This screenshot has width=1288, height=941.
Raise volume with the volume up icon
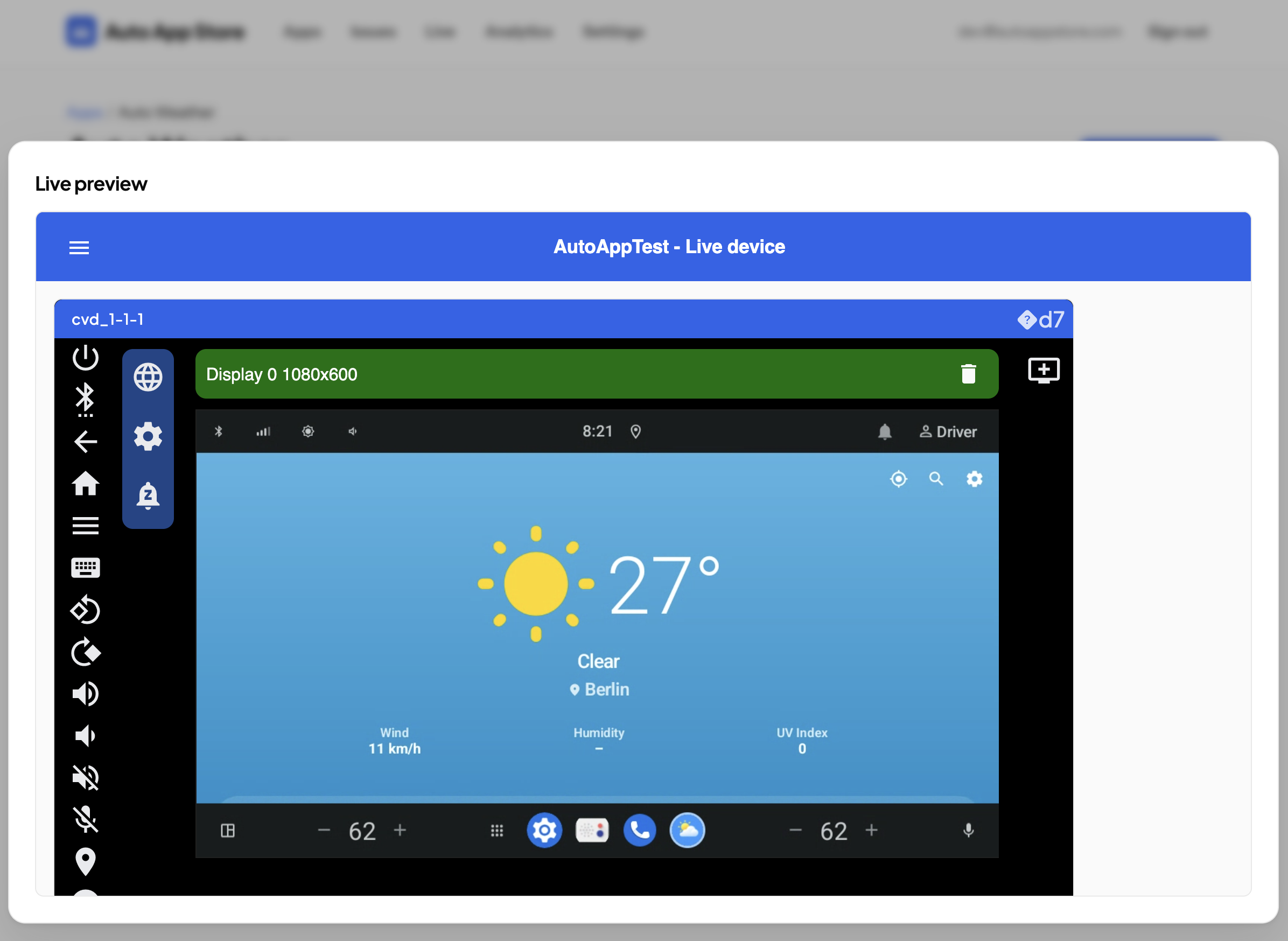pos(86,694)
